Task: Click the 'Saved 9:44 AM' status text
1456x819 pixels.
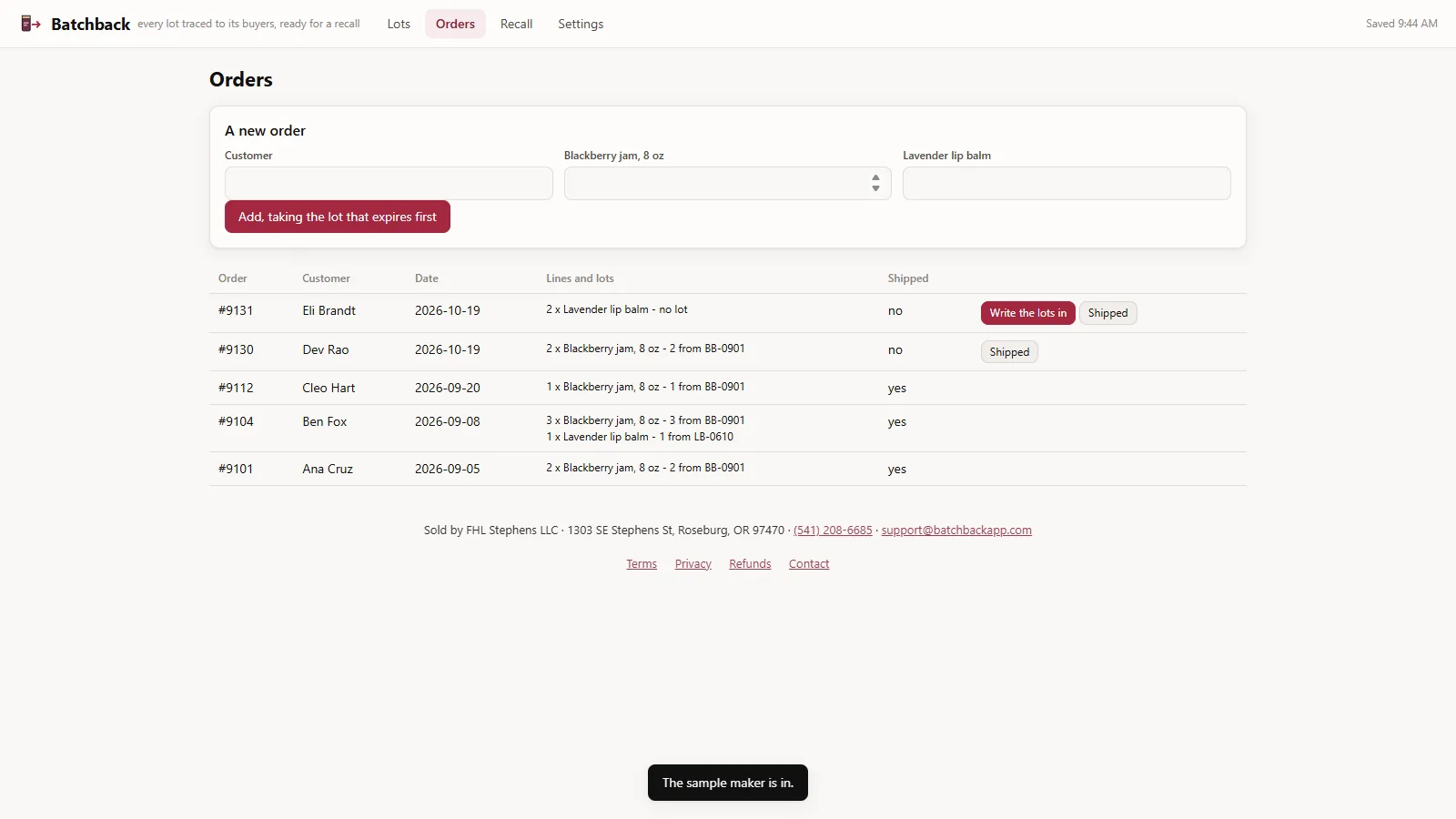Action: point(1401,24)
